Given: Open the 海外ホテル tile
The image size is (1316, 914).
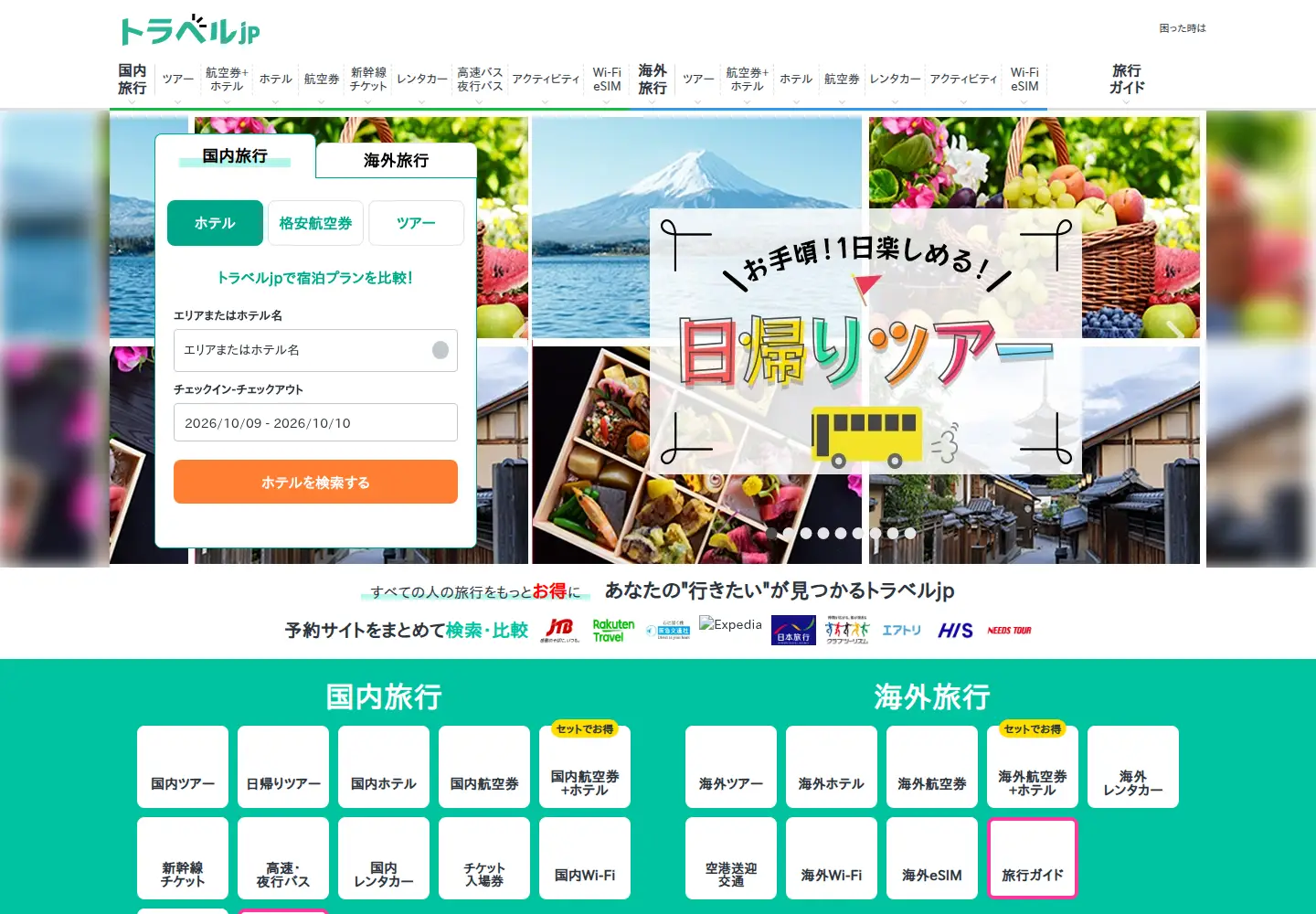Looking at the screenshot, I should tap(832, 767).
